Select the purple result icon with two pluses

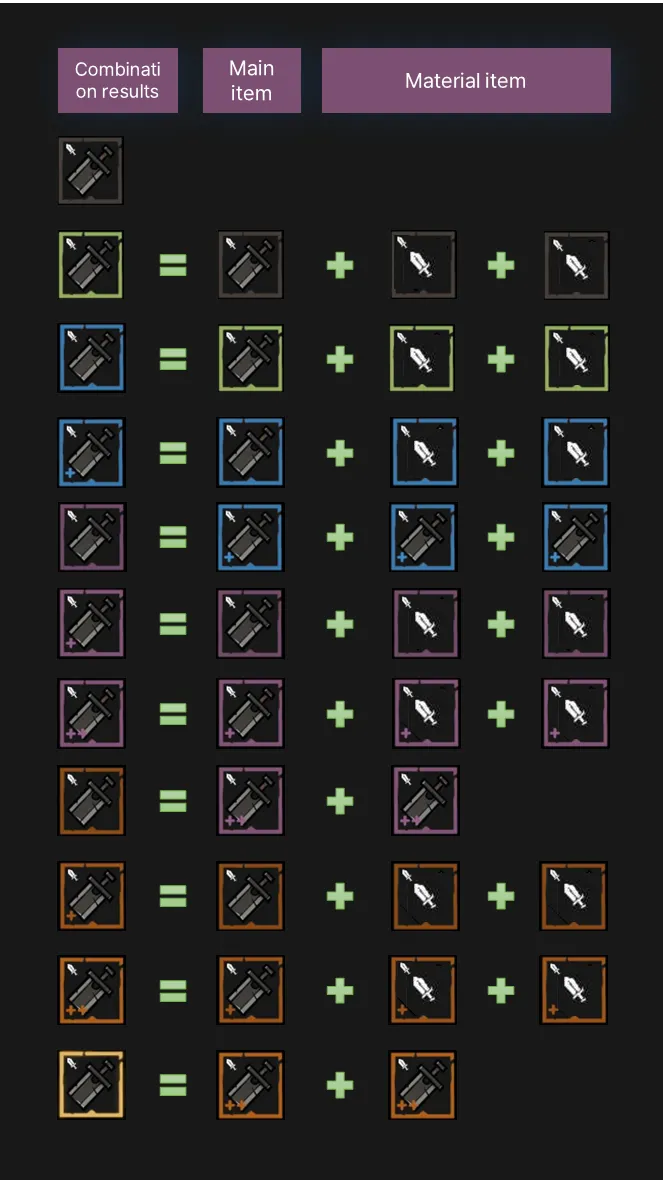[91, 713]
